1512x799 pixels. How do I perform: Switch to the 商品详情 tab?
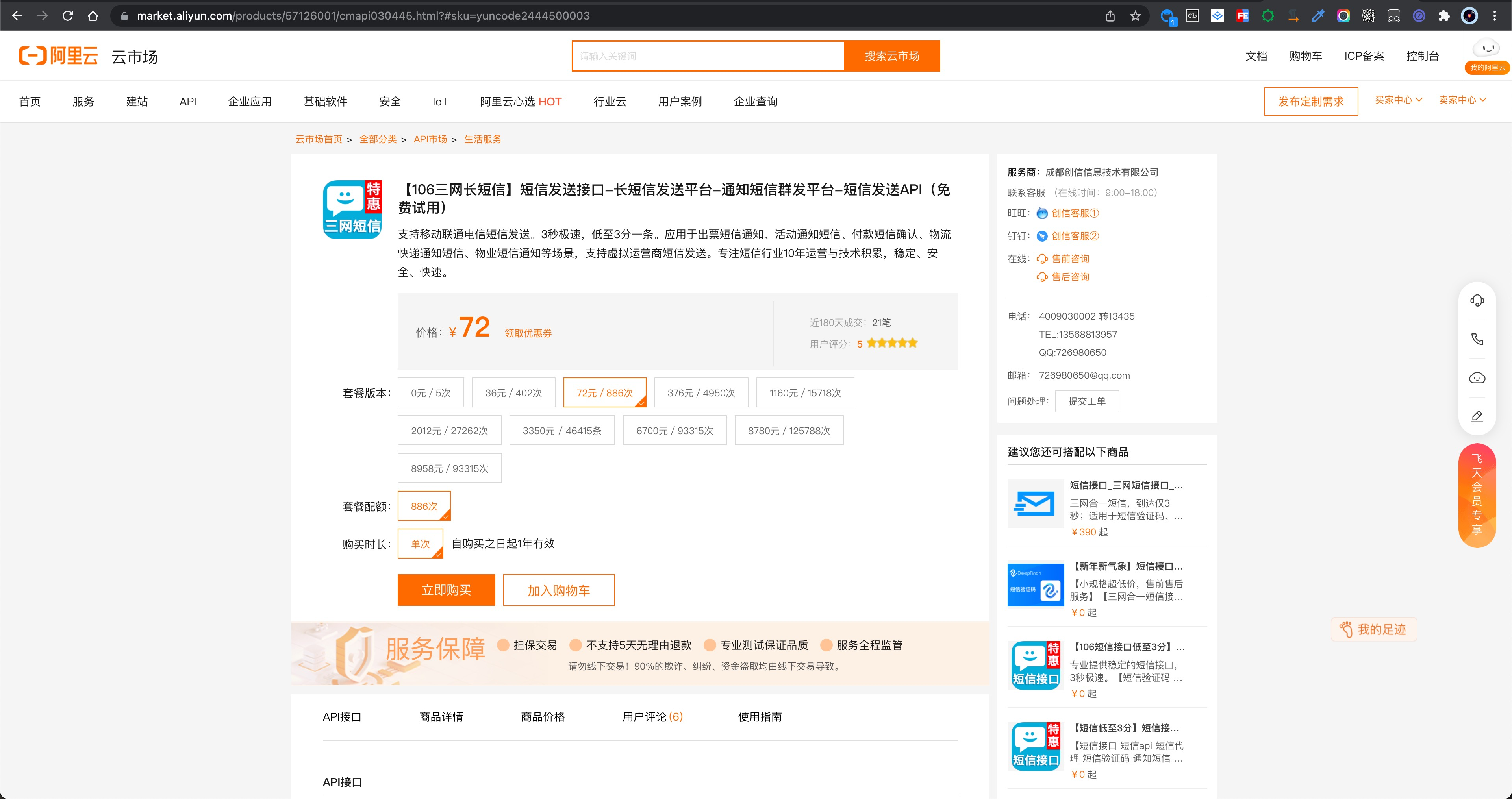pos(441,716)
